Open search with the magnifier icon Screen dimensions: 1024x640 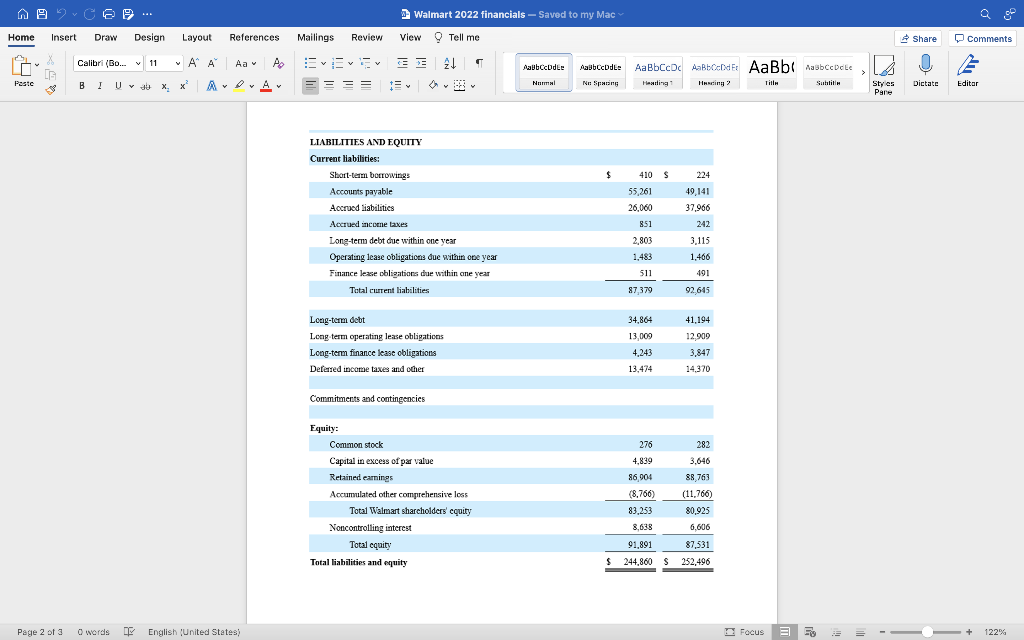[x=985, y=14]
